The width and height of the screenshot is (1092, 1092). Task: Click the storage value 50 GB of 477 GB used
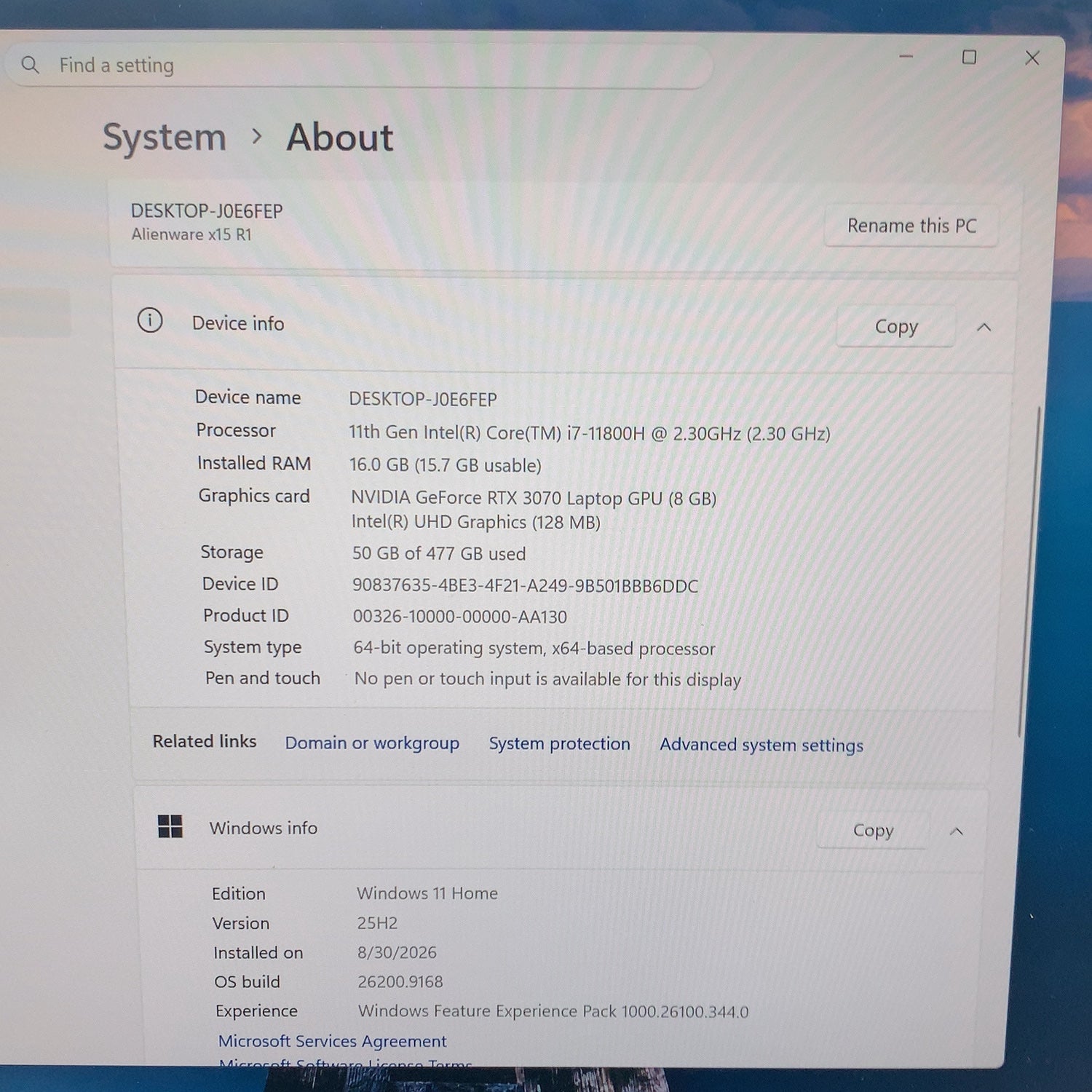438,553
